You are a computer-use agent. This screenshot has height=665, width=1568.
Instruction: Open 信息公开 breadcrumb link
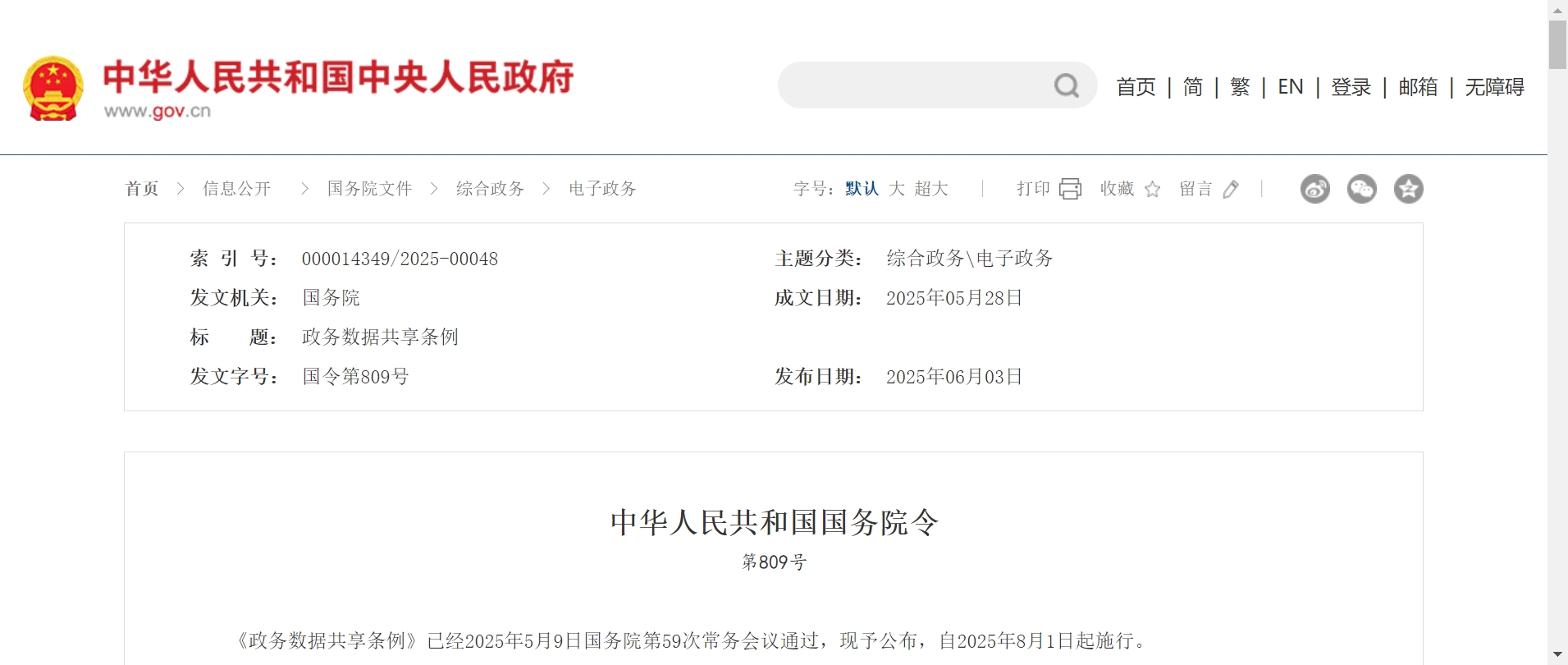pyautogui.click(x=236, y=189)
